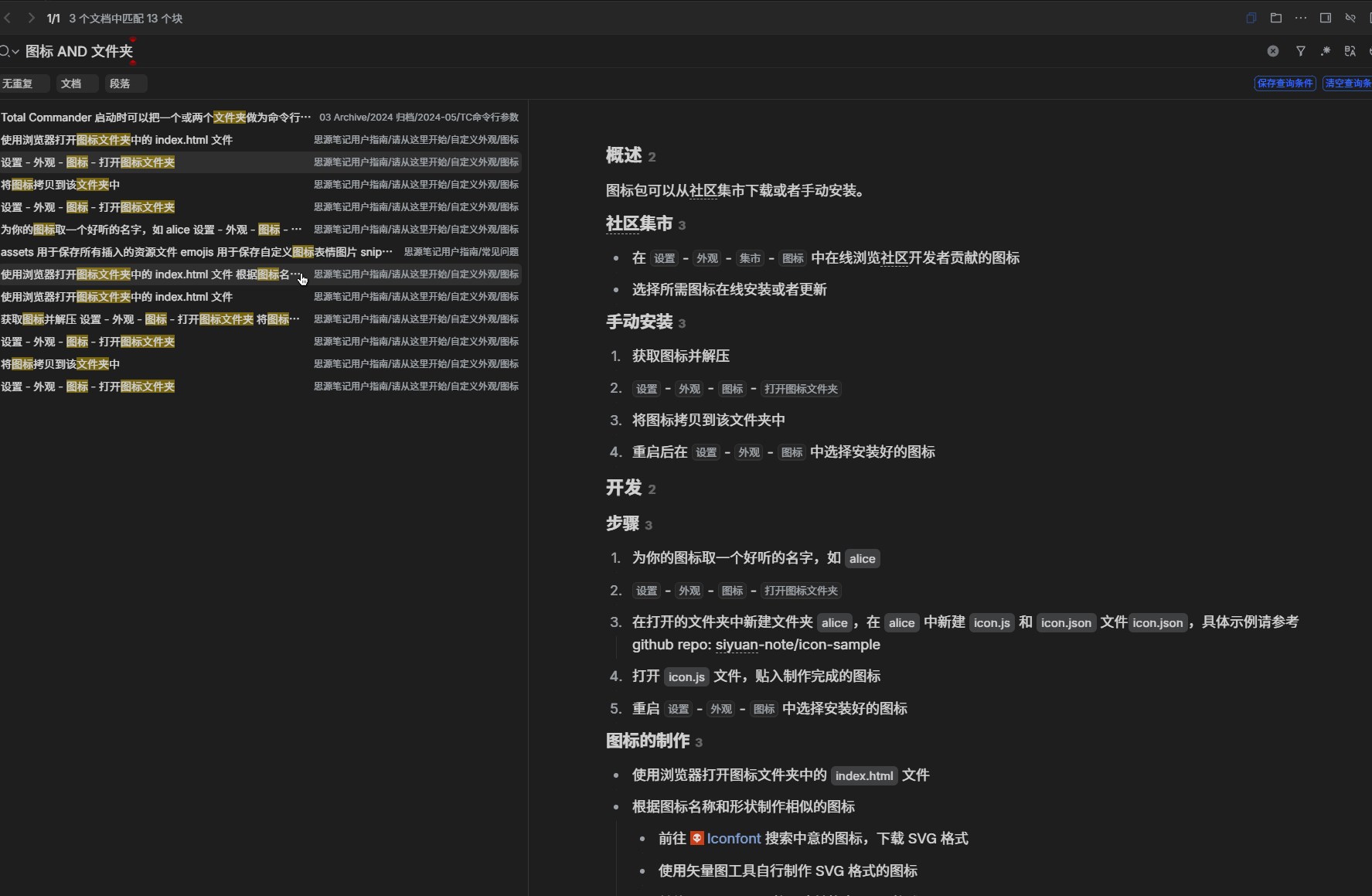Screen dimensions: 1372x896
Task: Go to the next results page arrow
Action: tap(31, 18)
